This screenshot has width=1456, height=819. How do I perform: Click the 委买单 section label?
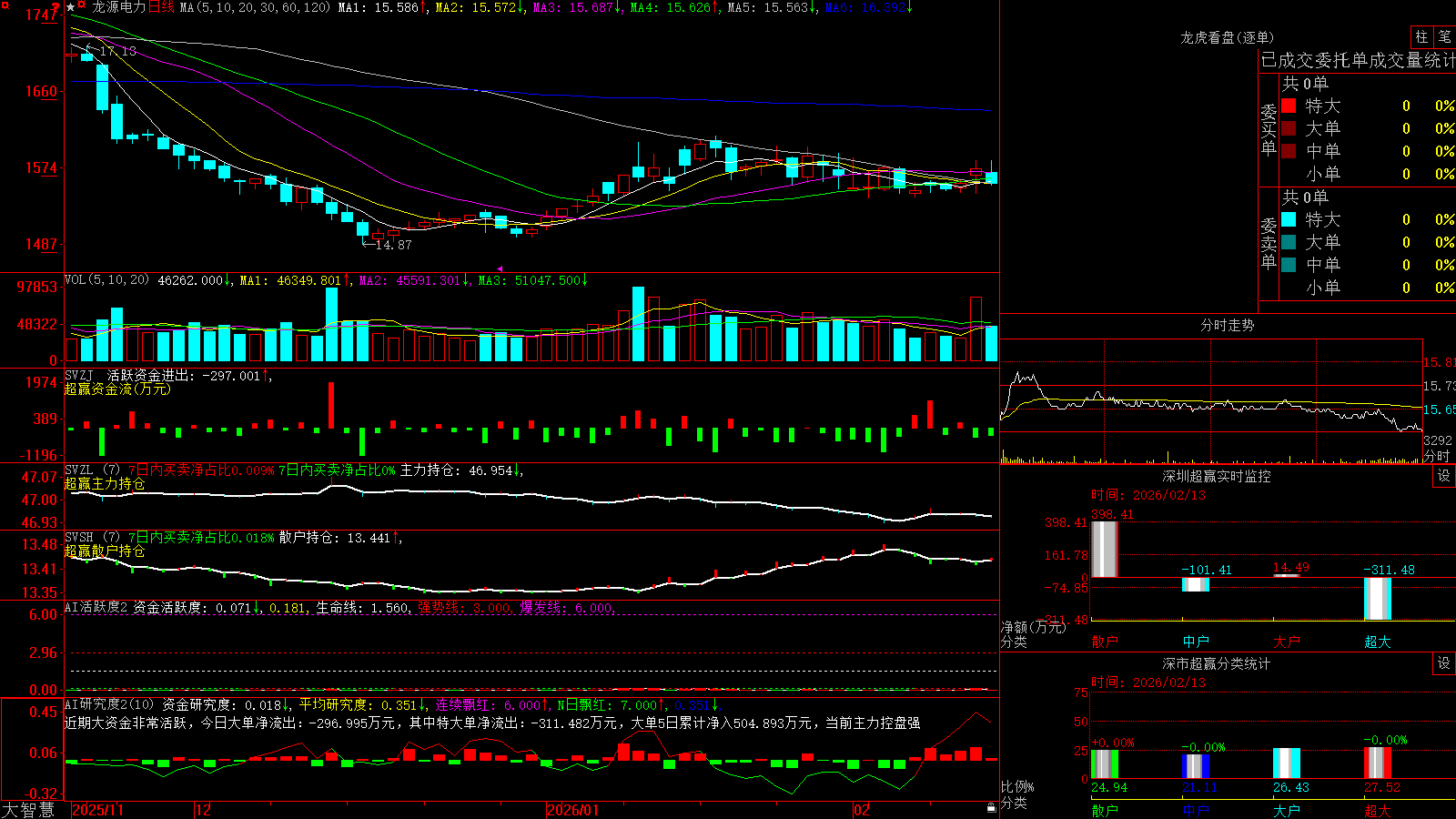pyautogui.click(x=1269, y=129)
